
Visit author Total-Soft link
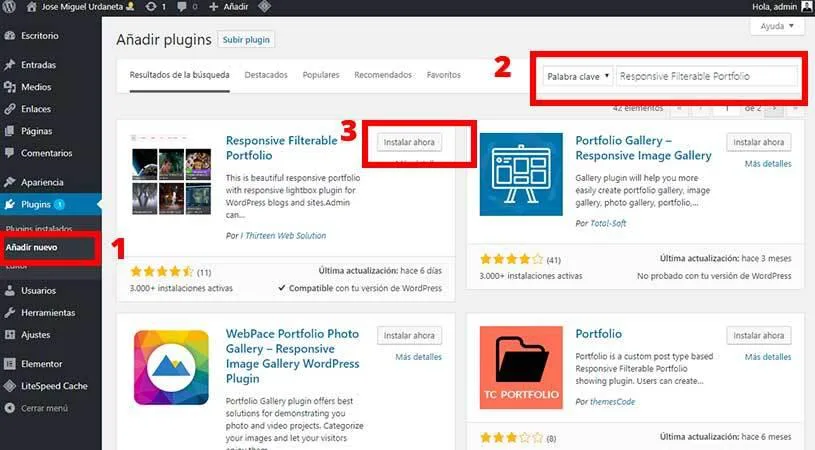point(608,223)
